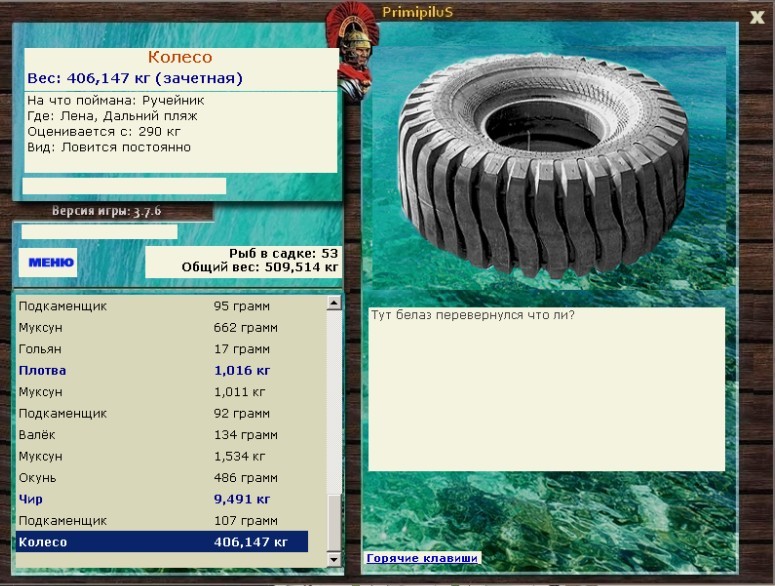Click 'Общий вес: 509,514 кг' text
Screen dimensions: 775x586
point(259,267)
